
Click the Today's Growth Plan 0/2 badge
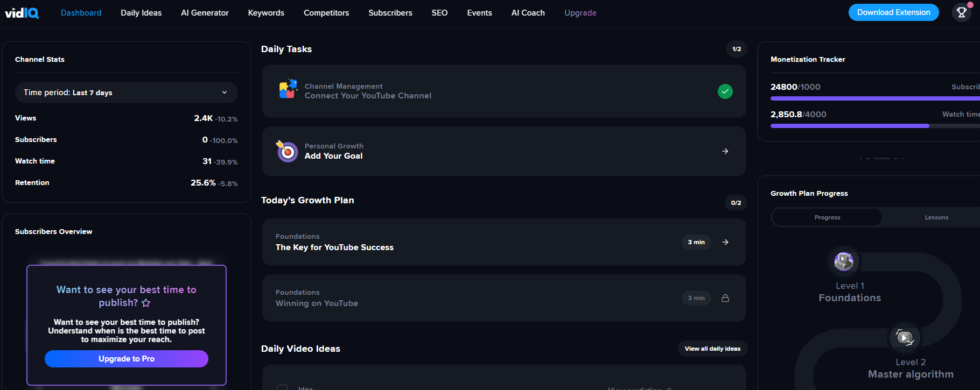[x=736, y=202]
